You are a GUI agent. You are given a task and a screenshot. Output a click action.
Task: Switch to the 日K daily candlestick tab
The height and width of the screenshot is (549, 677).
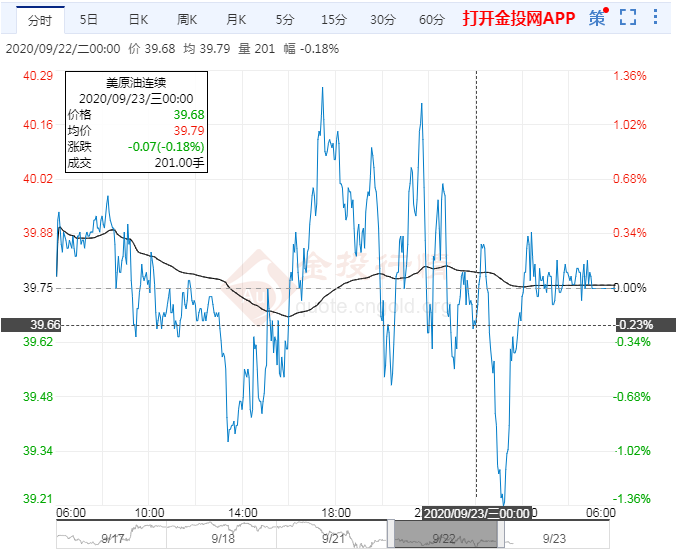(139, 19)
